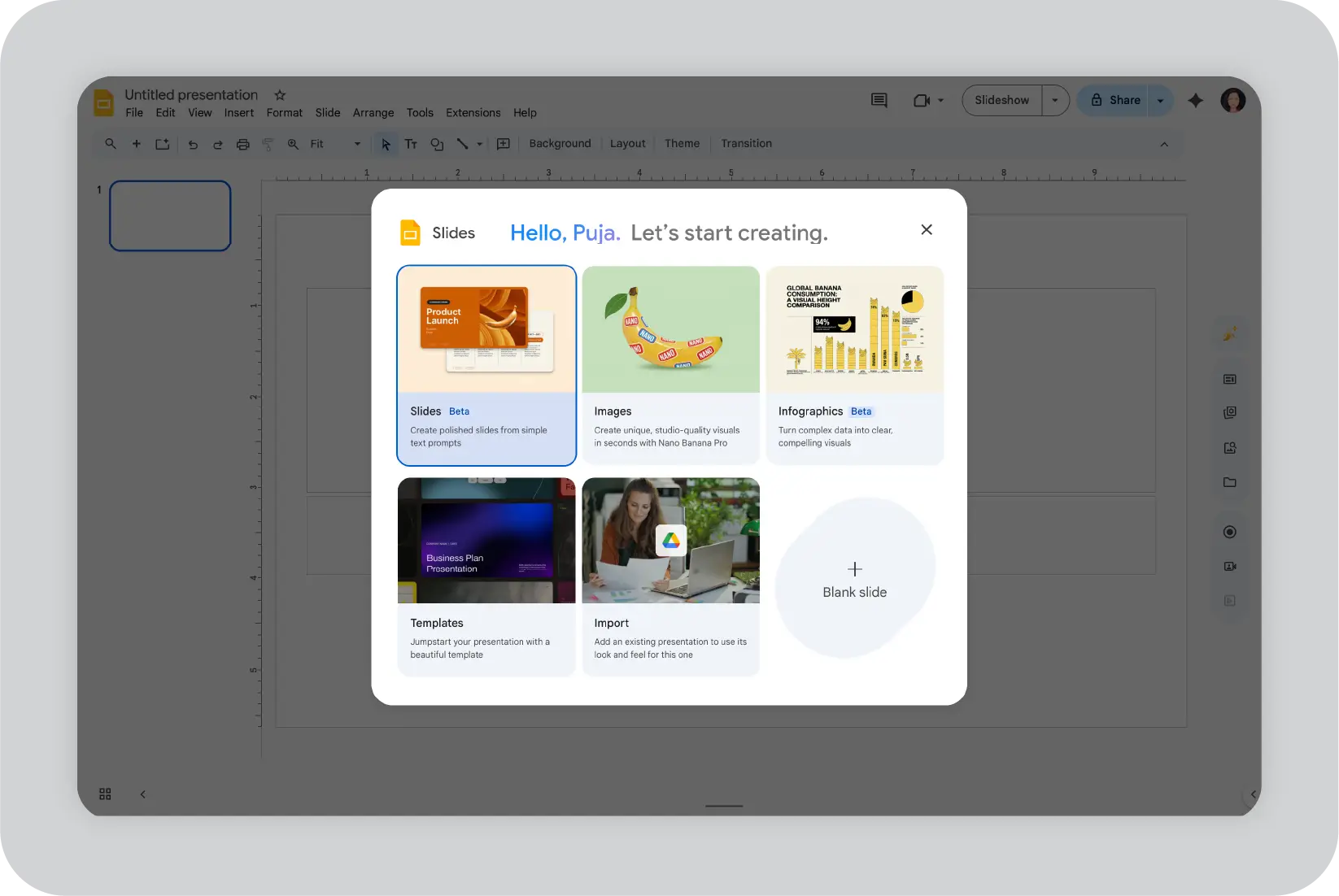1339x896 pixels.
Task: Expand the Share options arrow
Action: 1161,100
